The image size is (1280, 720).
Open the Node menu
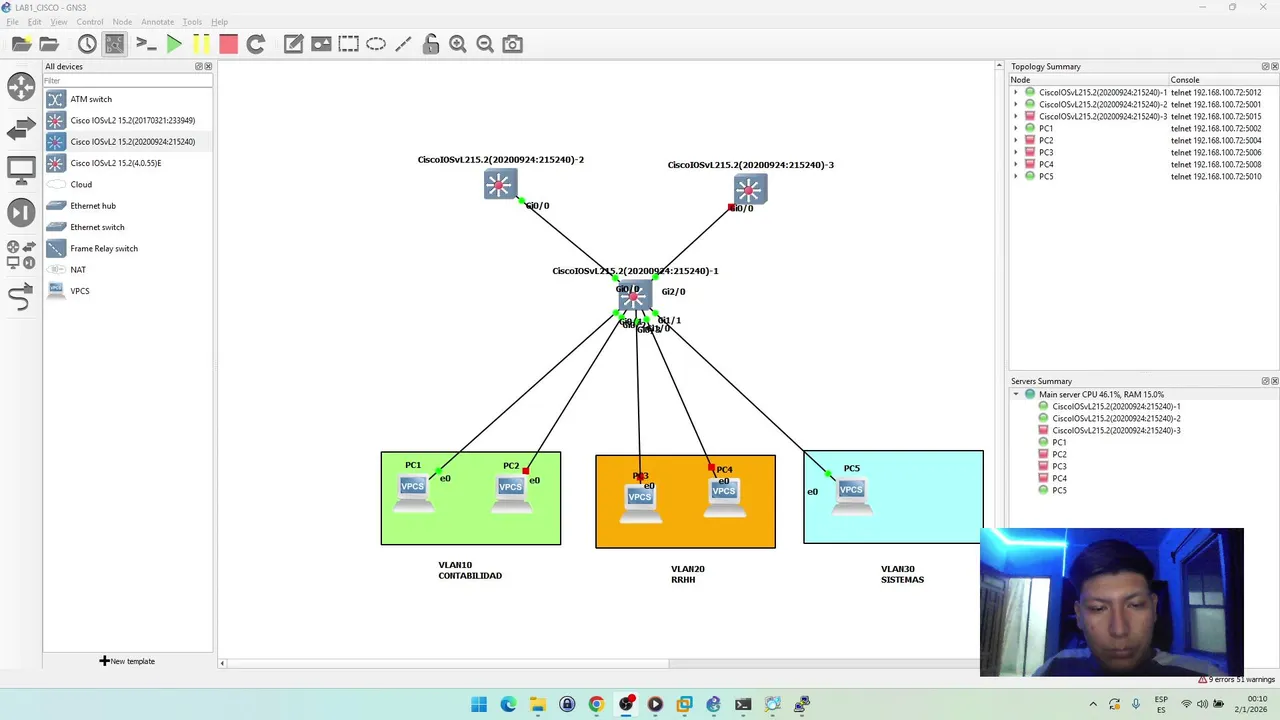(122, 22)
